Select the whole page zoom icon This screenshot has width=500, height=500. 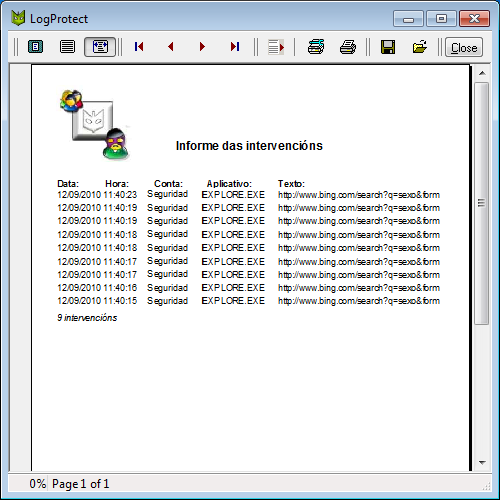[35, 47]
